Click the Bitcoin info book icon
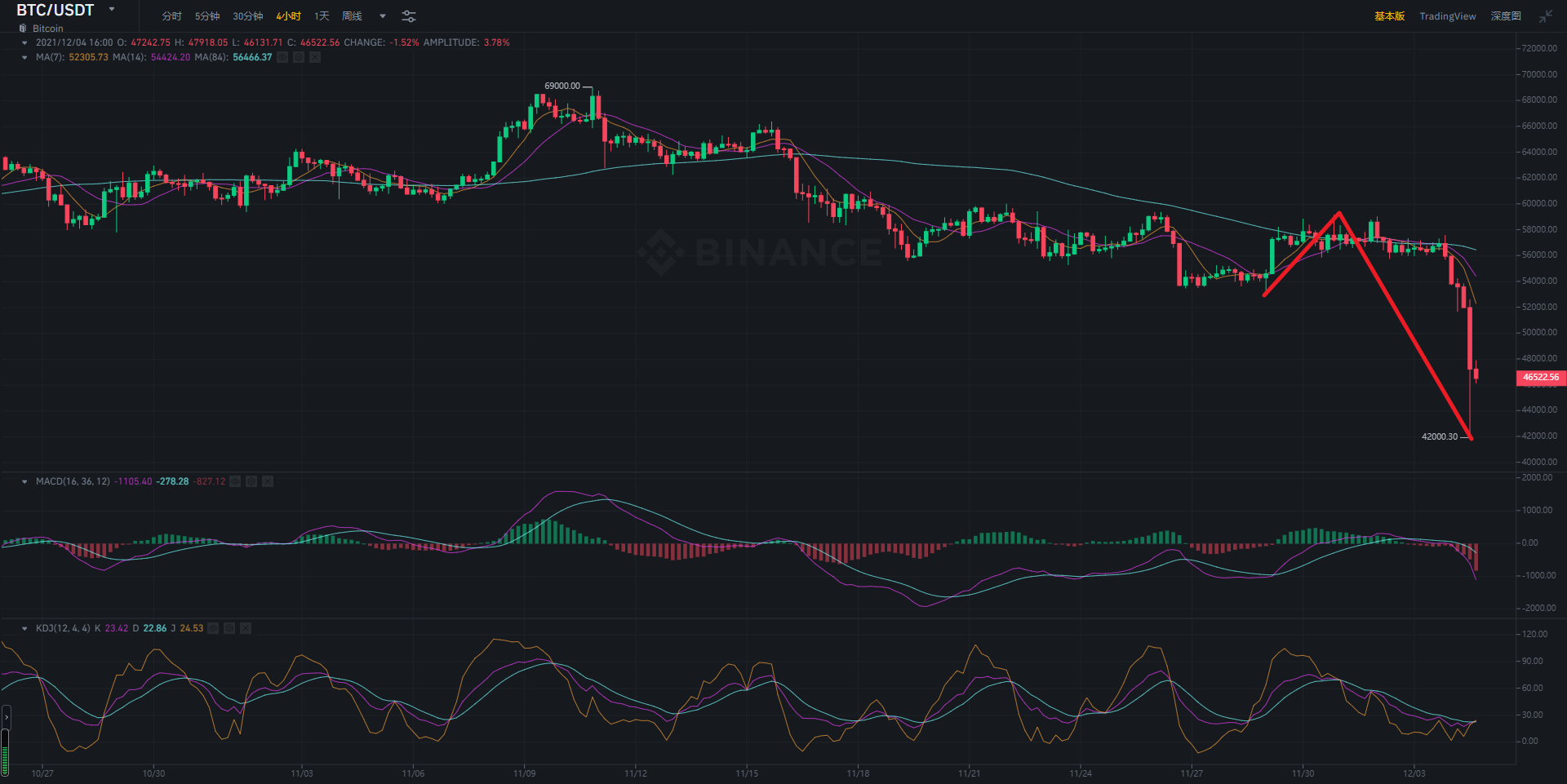The image size is (1567, 784). [23, 29]
